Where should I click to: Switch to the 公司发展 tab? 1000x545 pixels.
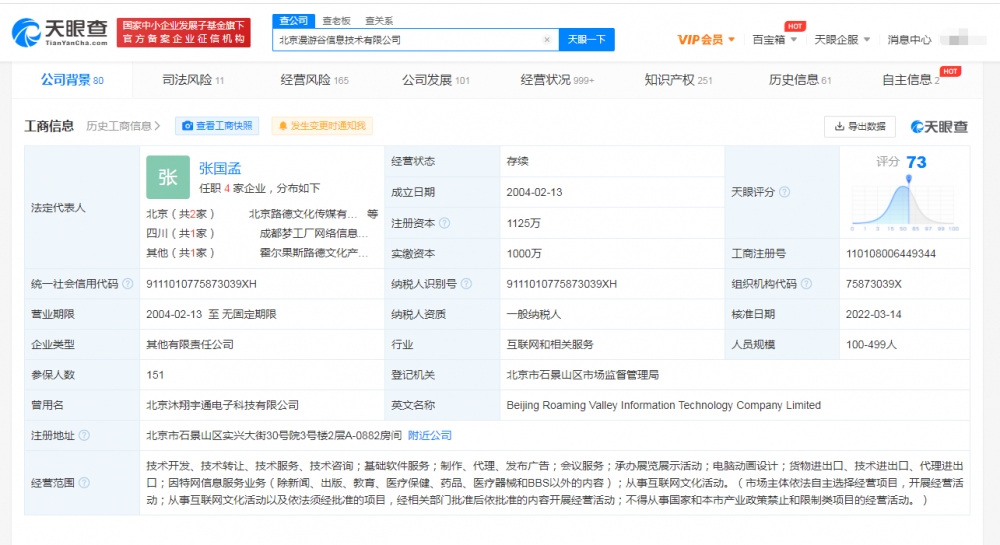[x=436, y=80]
